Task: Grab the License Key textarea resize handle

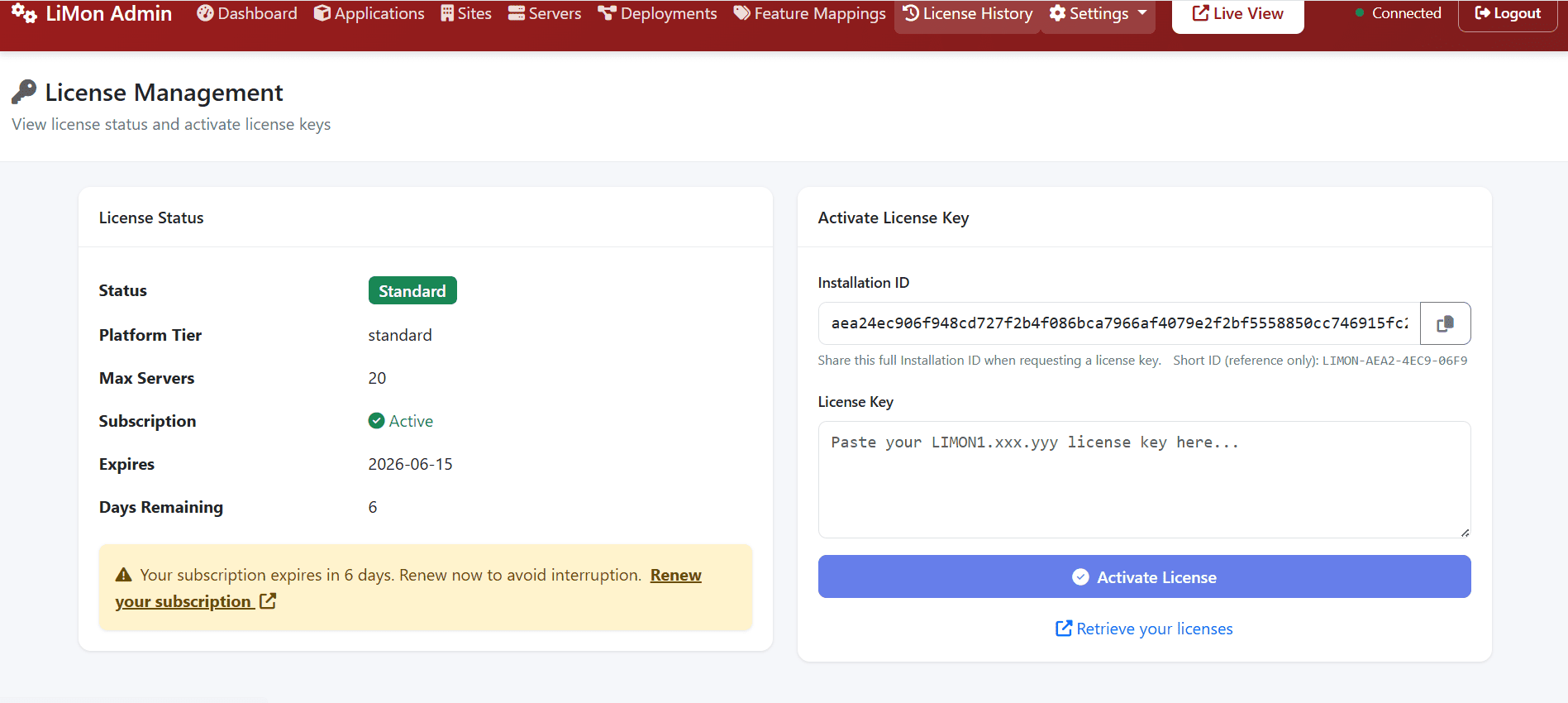Action: click(x=1465, y=533)
